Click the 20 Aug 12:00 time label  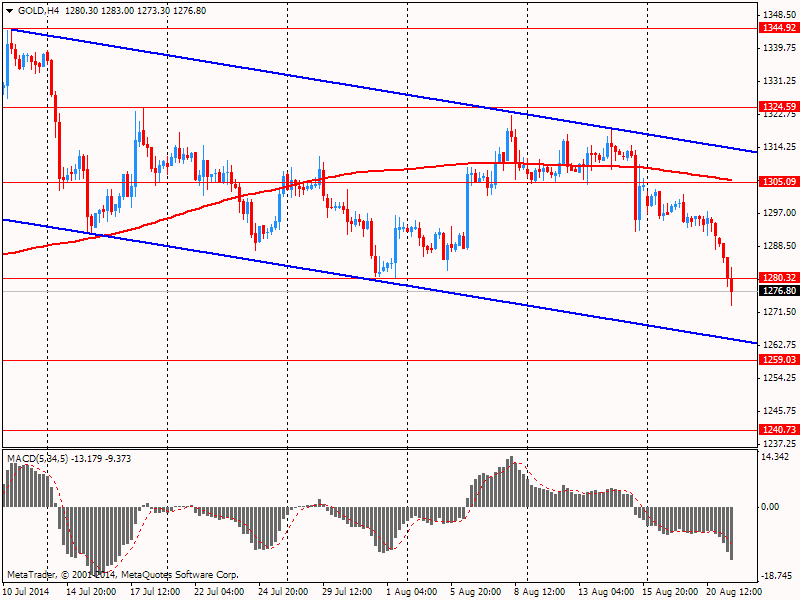(x=735, y=592)
